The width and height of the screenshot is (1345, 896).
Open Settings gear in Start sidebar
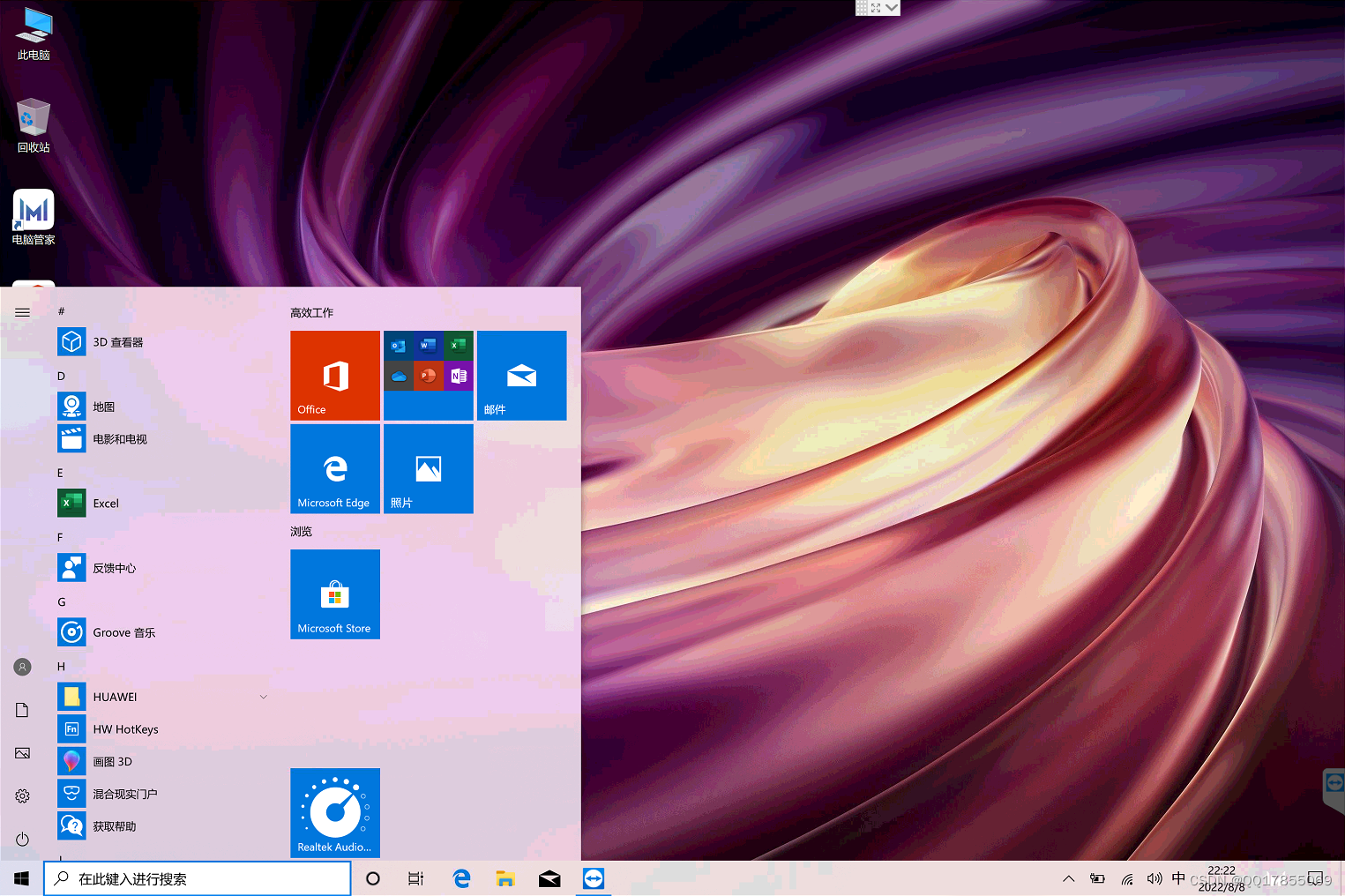[22, 796]
